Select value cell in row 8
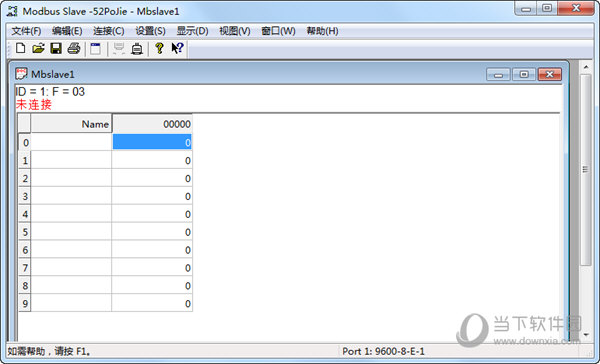 coord(152,286)
